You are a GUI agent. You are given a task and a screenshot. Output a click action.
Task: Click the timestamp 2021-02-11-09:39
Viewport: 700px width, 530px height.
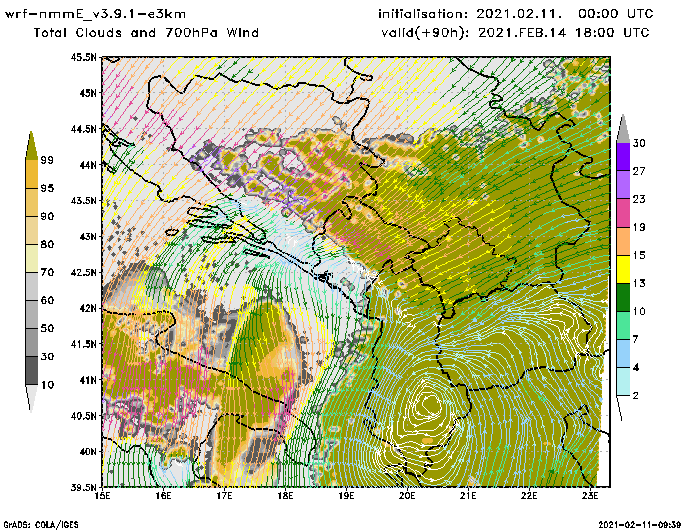639,525
